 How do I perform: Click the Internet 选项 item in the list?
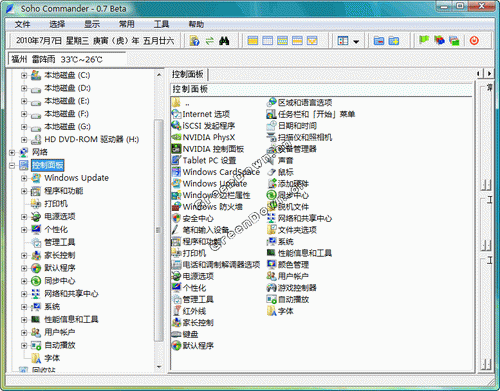point(201,114)
